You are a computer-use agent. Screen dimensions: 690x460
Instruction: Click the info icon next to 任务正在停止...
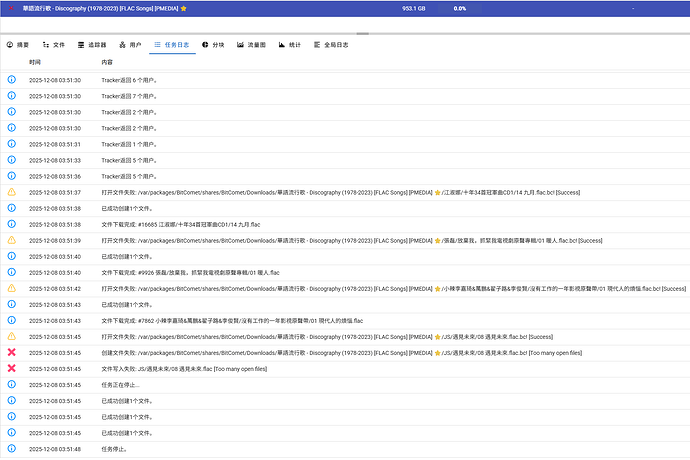[12, 385]
